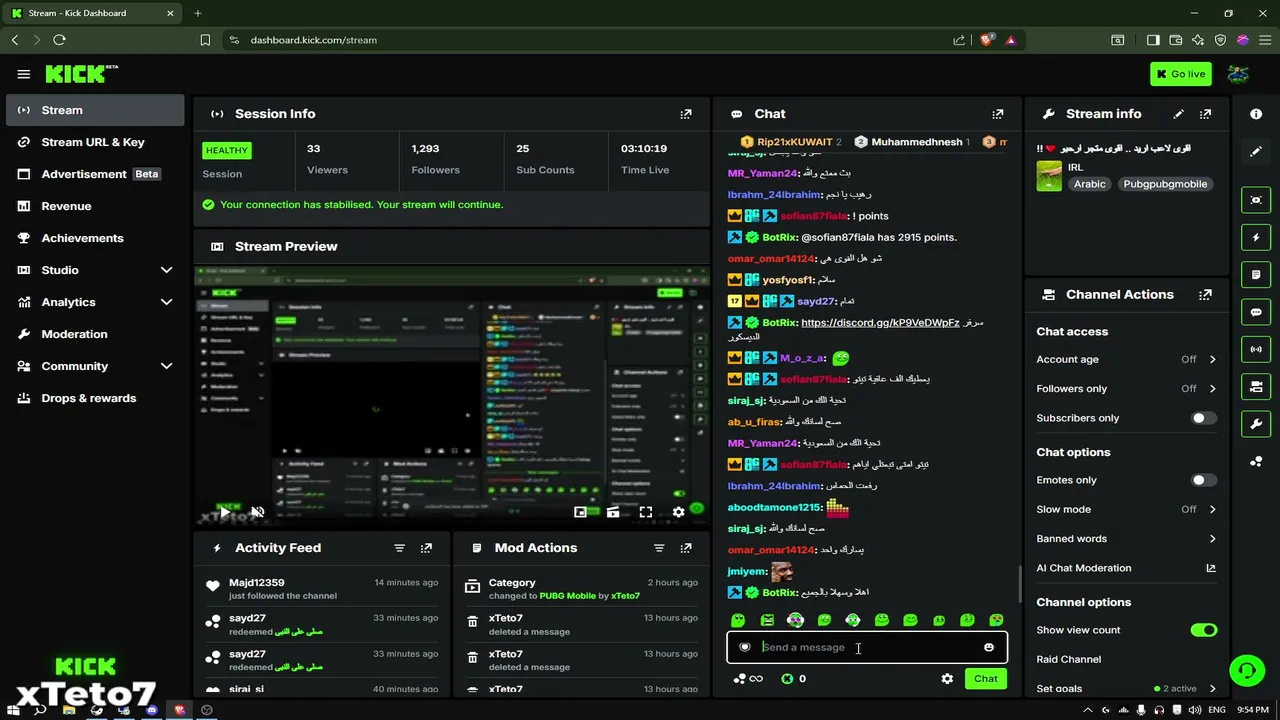Click the browser reload button
1280x720 pixels.
[x=59, y=40]
